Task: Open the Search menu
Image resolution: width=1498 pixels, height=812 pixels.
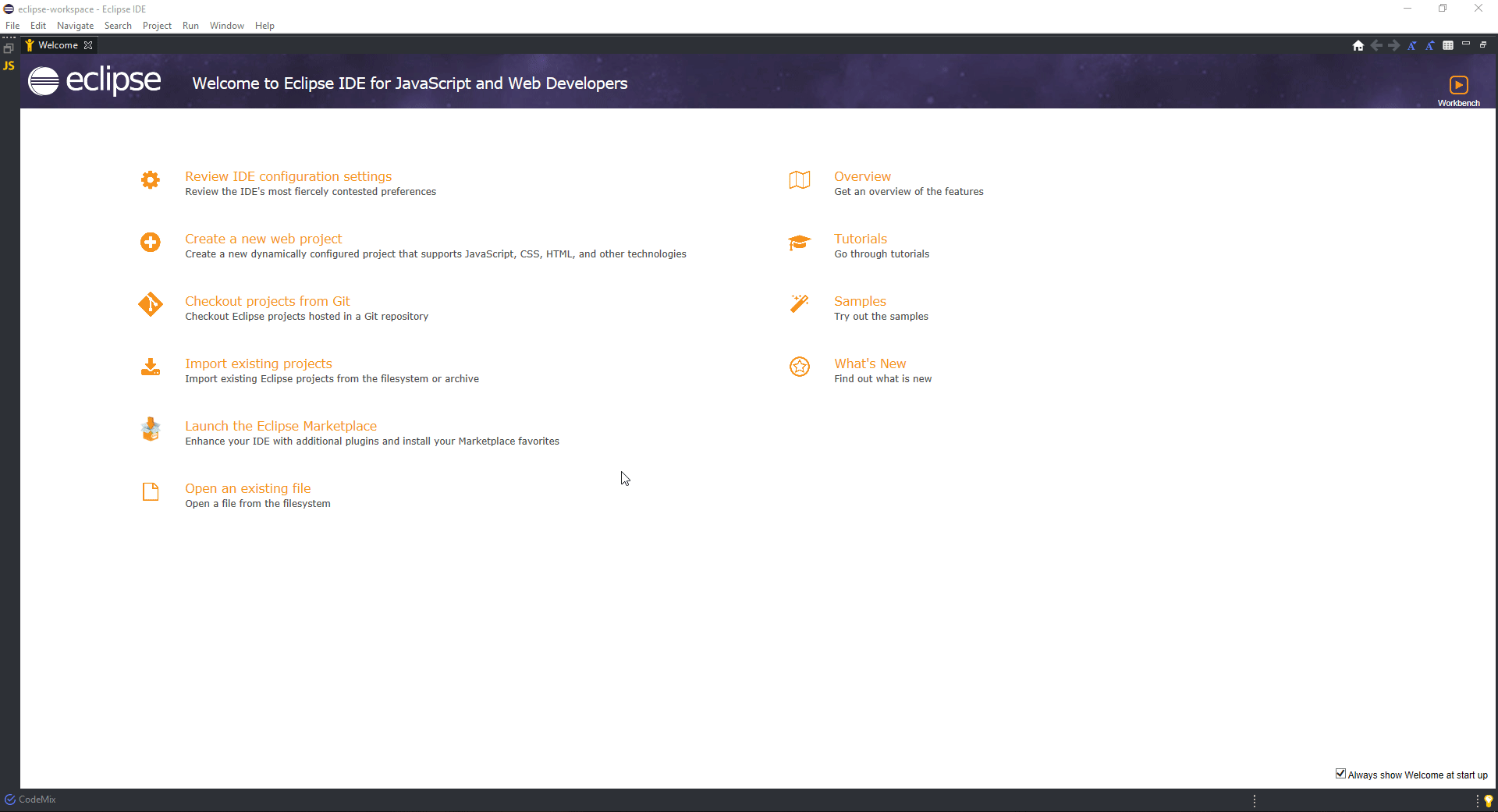Action: [x=118, y=26]
